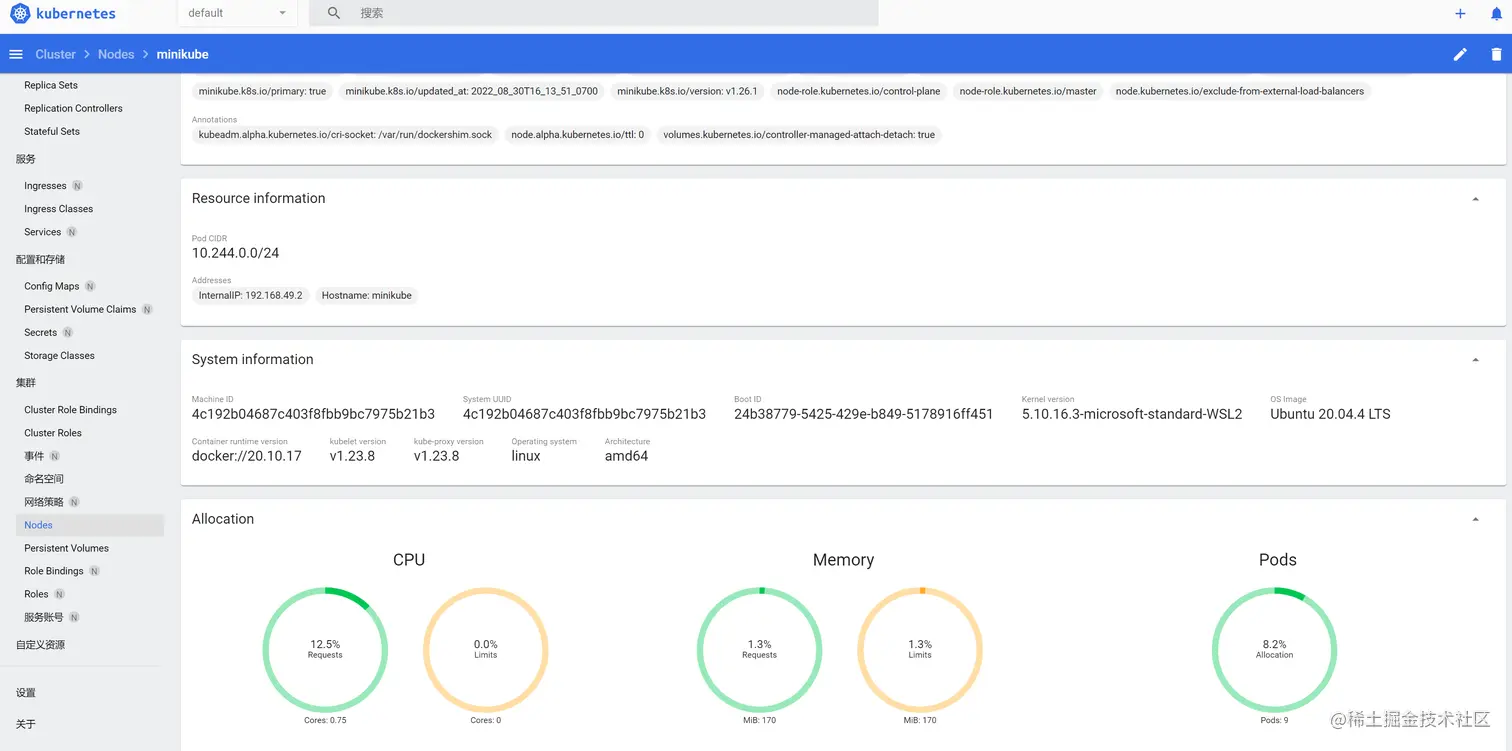Click the minikube.k8s.io/updated_at label chip
This screenshot has width=1512, height=751.
pos(472,91)
